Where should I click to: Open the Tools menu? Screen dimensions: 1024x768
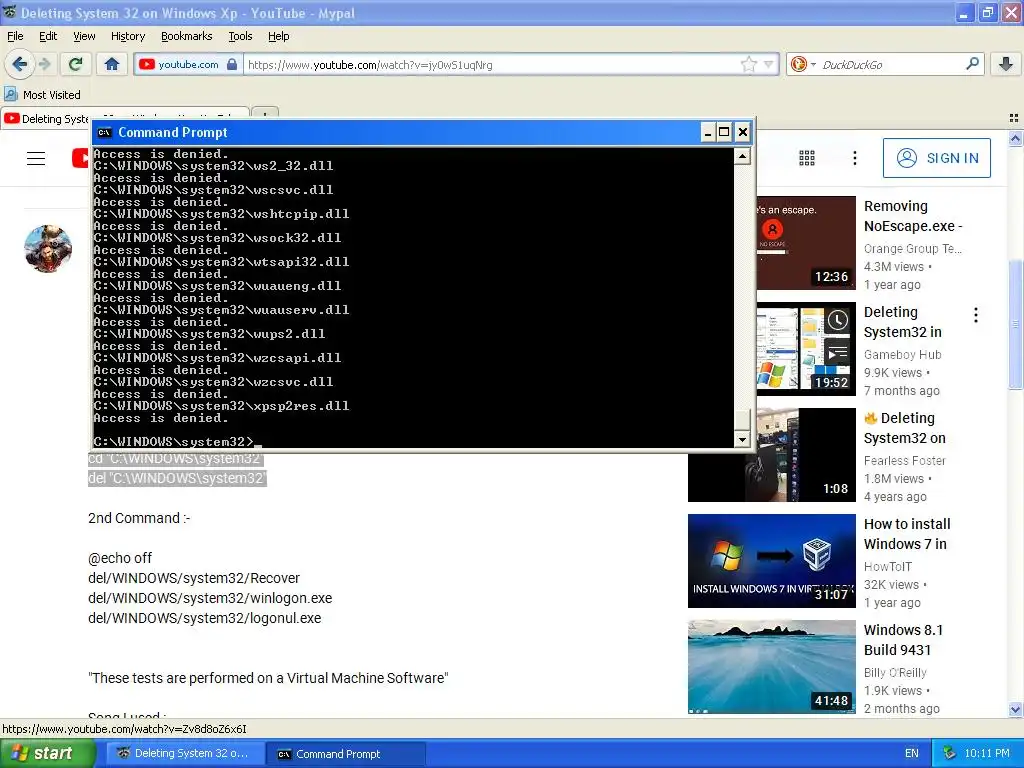click(240, 36)
